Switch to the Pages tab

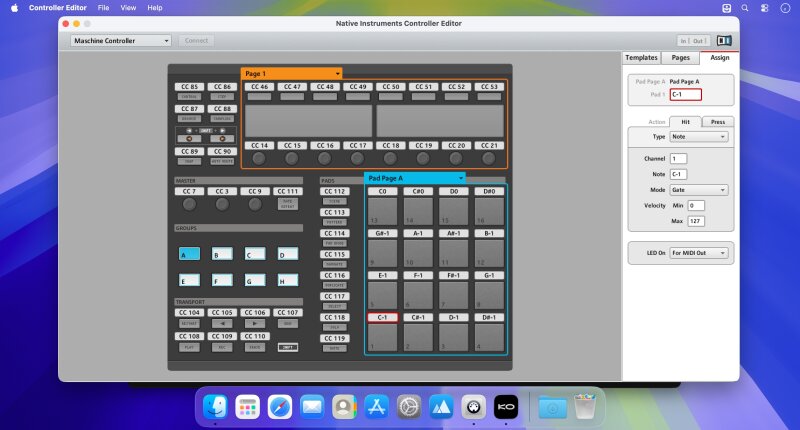(681, 58)
